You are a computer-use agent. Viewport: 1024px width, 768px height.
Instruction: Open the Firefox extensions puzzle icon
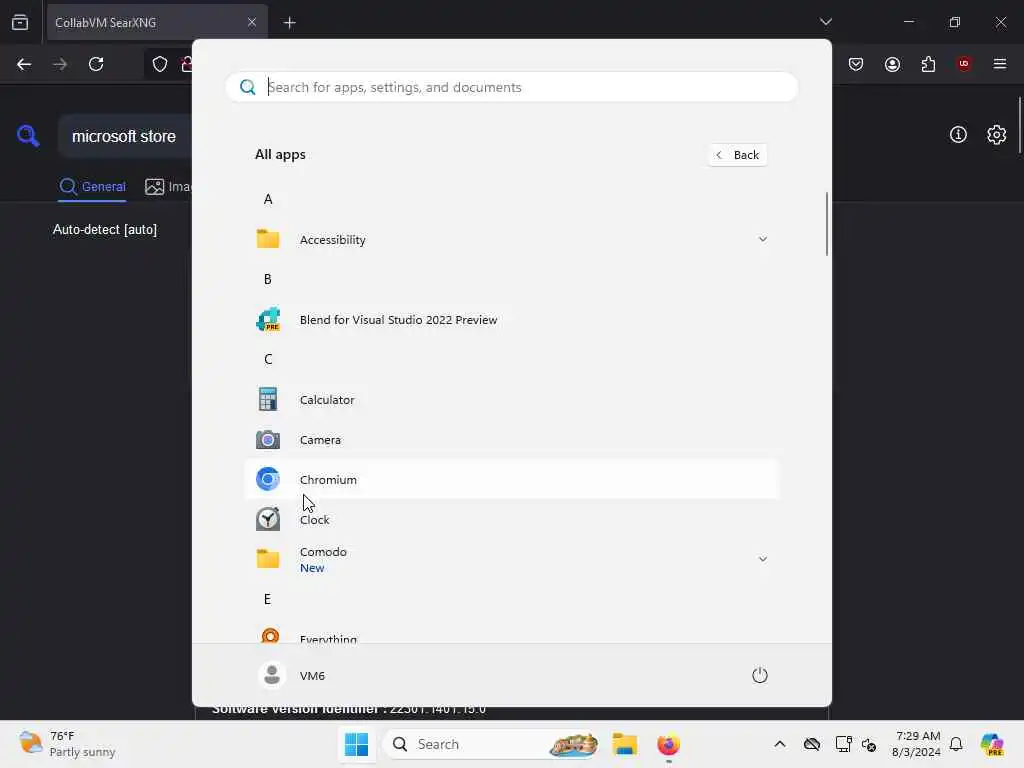(x=928, y=64)
